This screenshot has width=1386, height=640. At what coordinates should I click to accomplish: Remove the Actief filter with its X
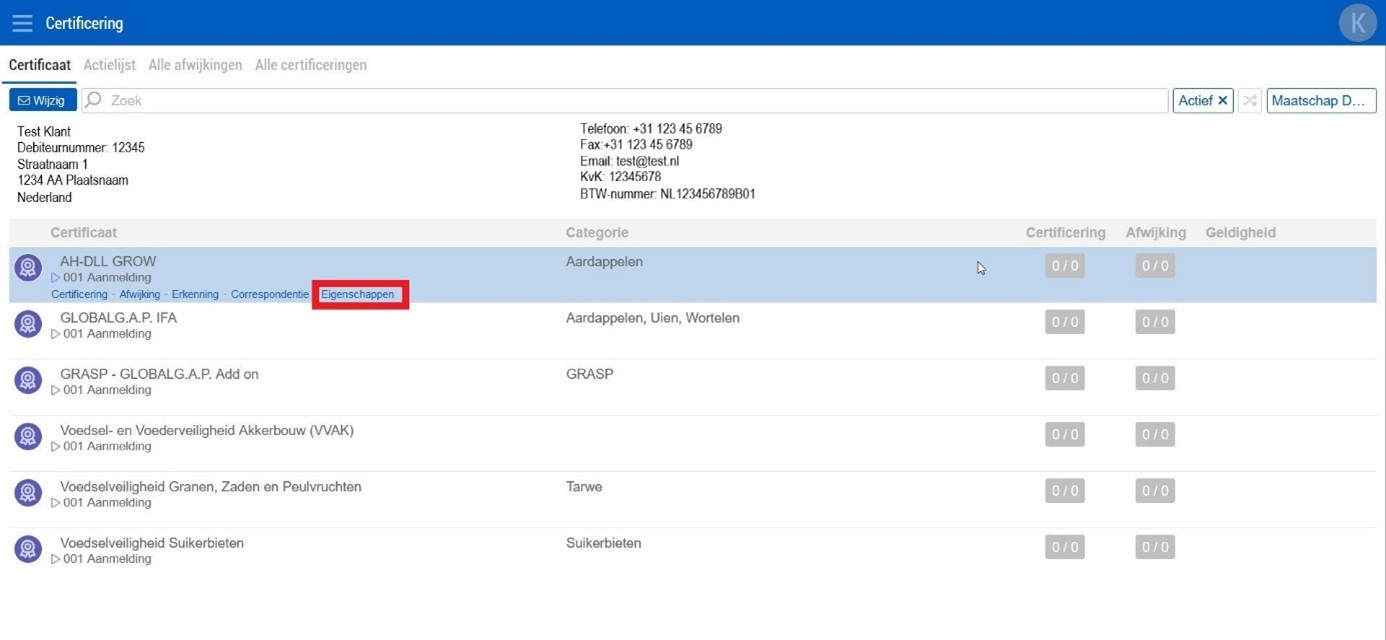[1222, 101]
